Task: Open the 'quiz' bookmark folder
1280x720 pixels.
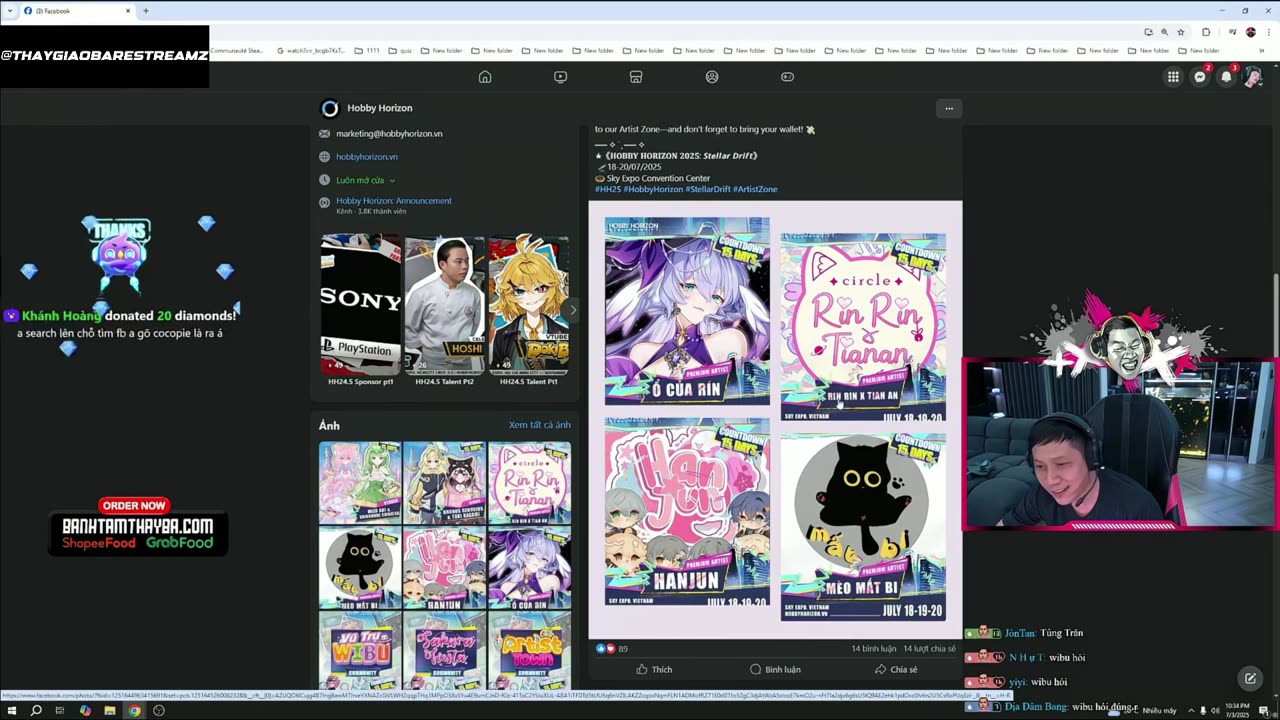Action: (x=400, y=50)
